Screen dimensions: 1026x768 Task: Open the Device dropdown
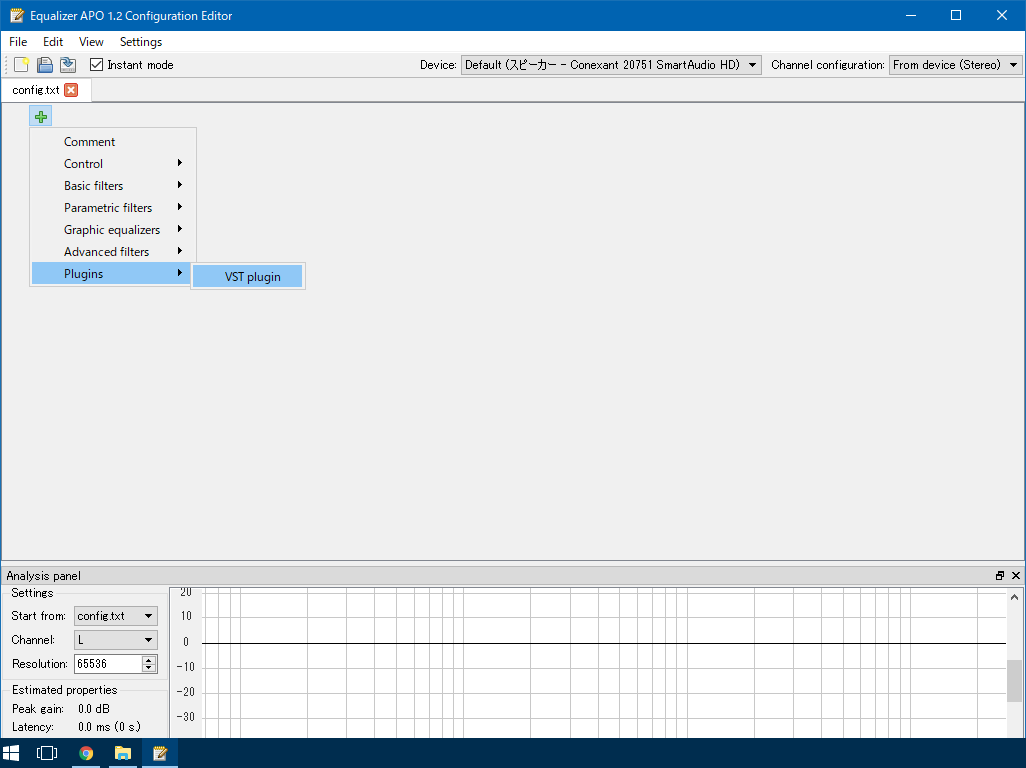[611, 65]
